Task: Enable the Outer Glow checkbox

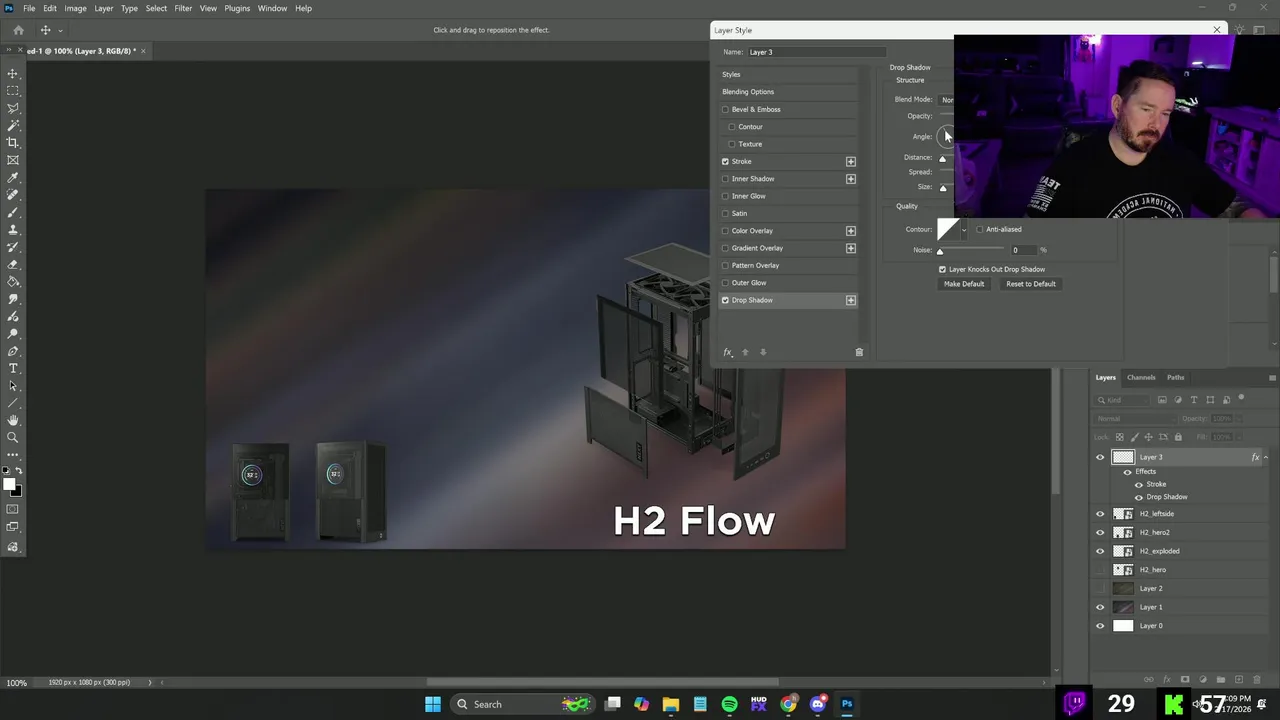Action: tap(726, 283)
